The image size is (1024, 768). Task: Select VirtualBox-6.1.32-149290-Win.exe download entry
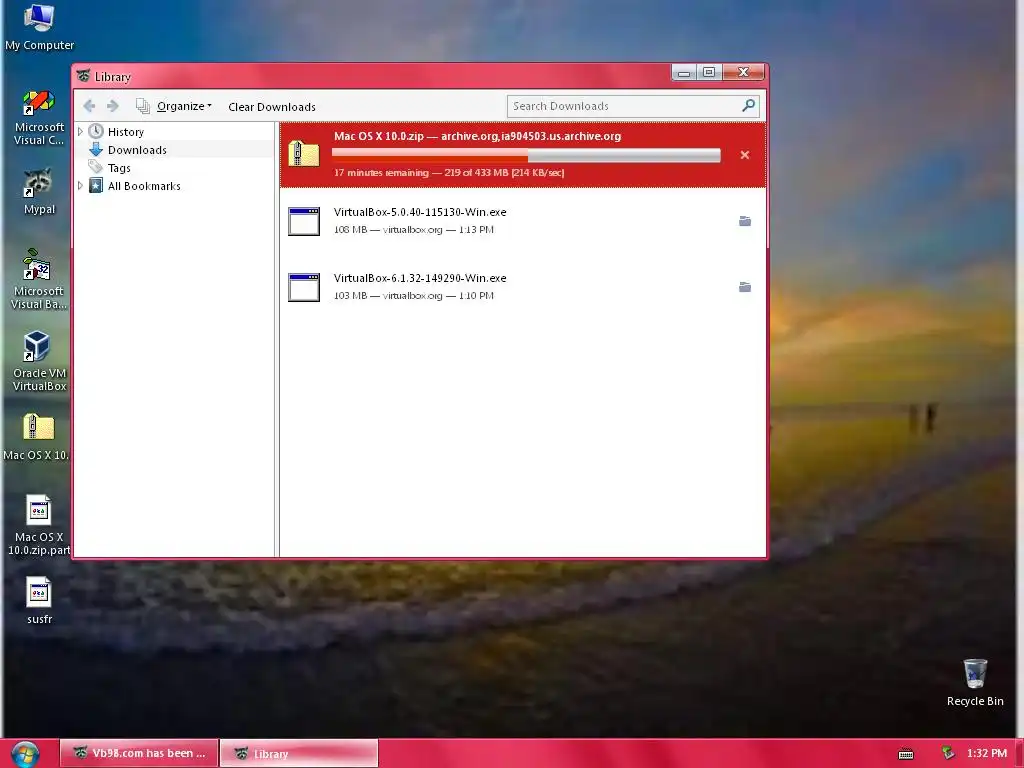522,287
